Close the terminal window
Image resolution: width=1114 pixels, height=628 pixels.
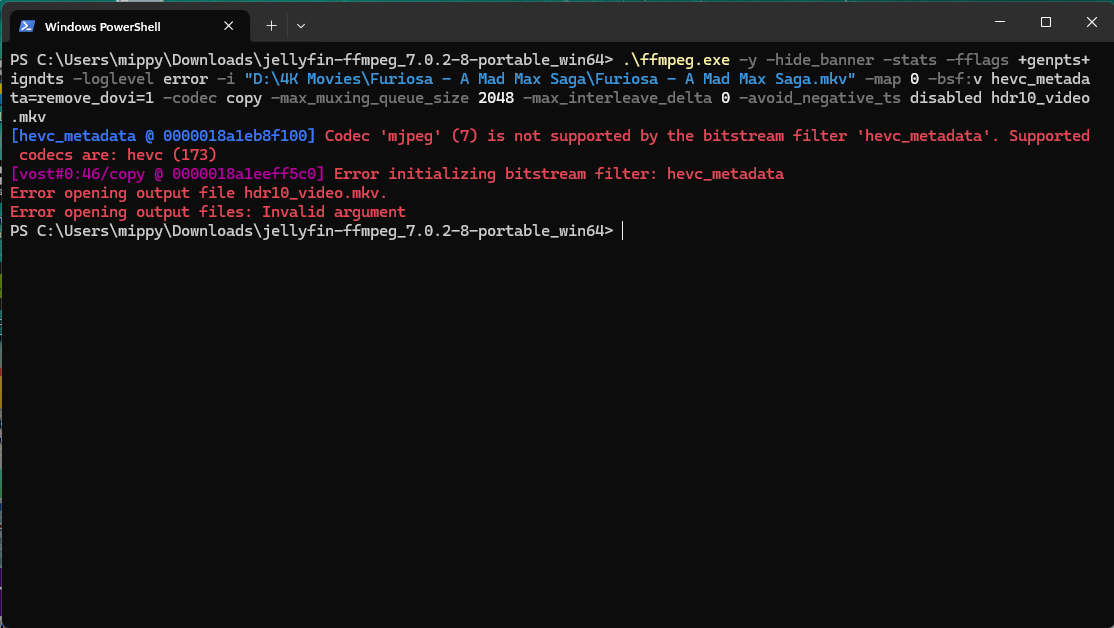coord(1091,22)
